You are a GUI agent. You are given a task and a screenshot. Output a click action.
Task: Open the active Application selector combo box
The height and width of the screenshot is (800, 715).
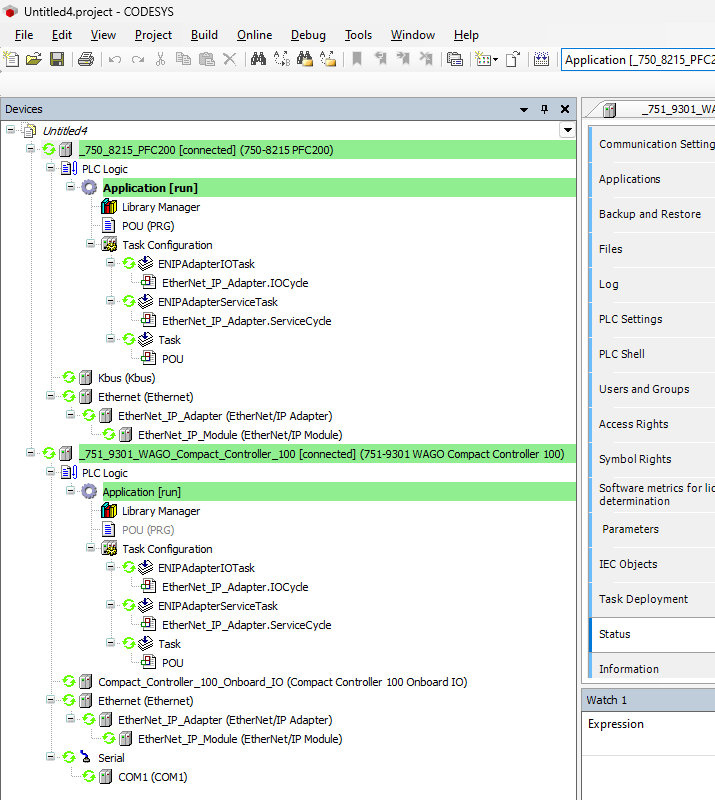click(638, 60)
